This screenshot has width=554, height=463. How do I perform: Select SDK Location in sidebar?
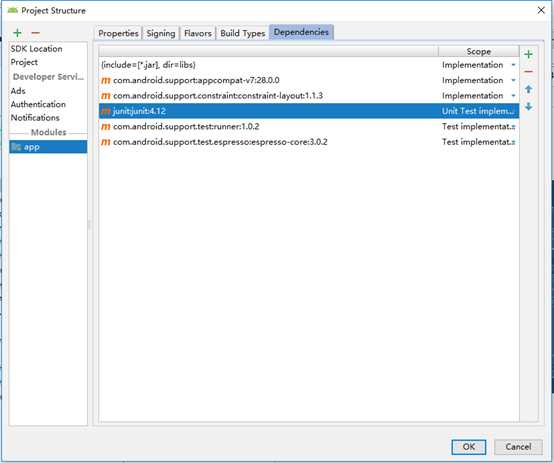click(36, 49)
